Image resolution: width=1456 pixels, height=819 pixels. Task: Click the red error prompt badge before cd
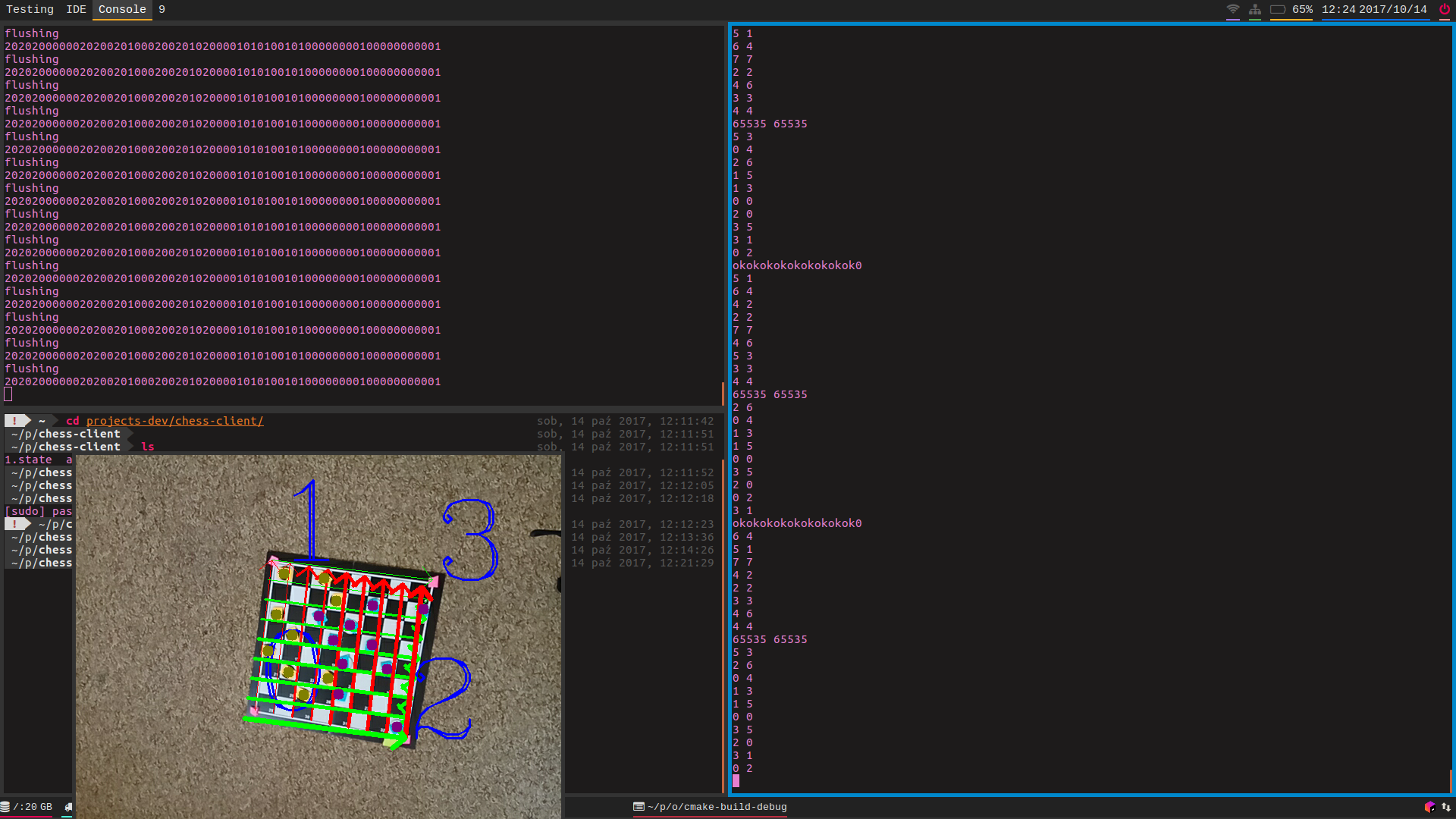click(x=17, y=420)
